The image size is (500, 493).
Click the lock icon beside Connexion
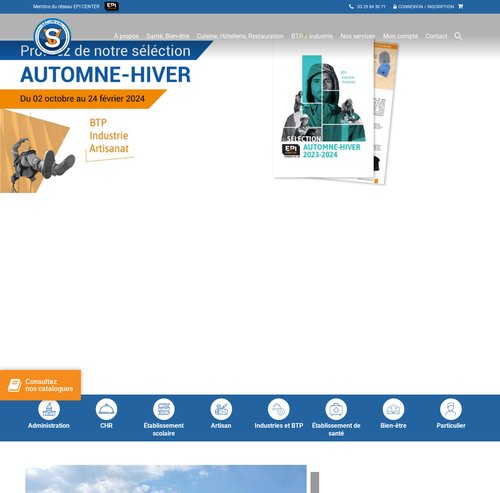coord(395,6)
